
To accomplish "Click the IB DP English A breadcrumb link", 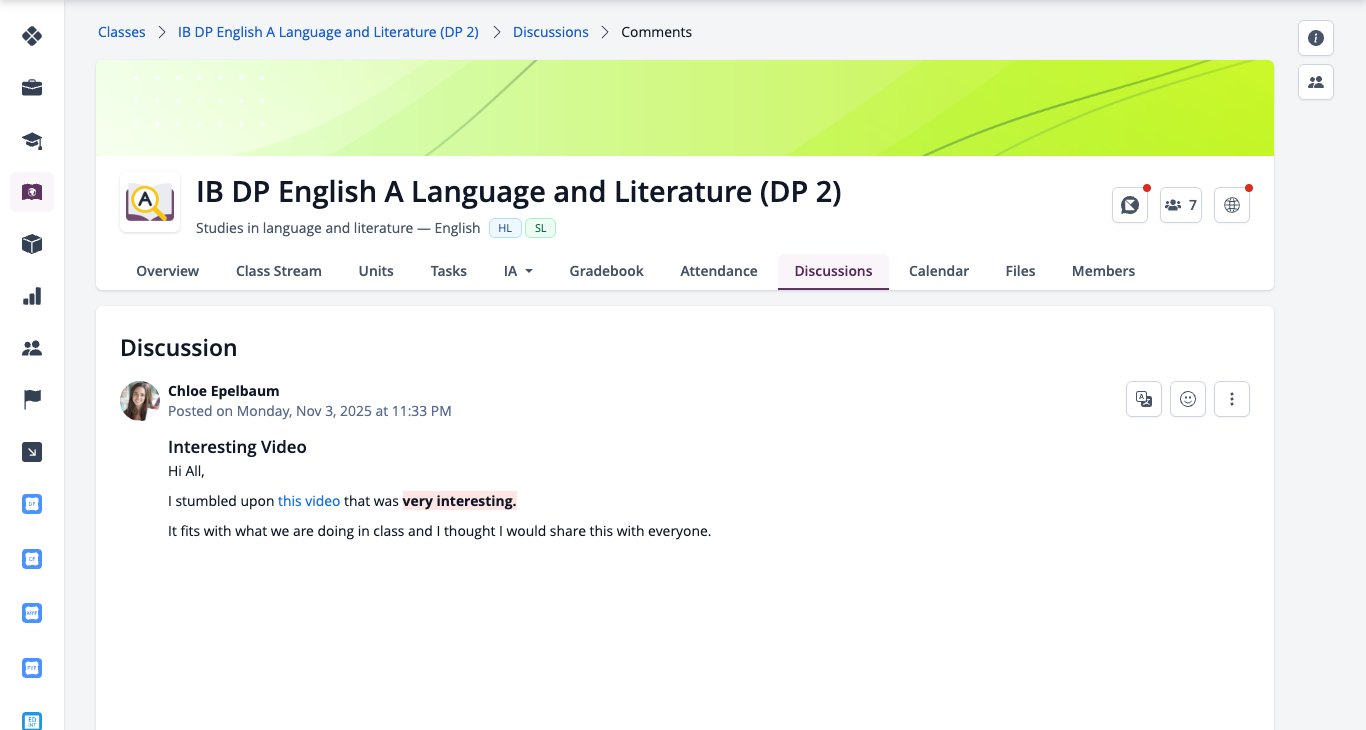I will point(328,32).
